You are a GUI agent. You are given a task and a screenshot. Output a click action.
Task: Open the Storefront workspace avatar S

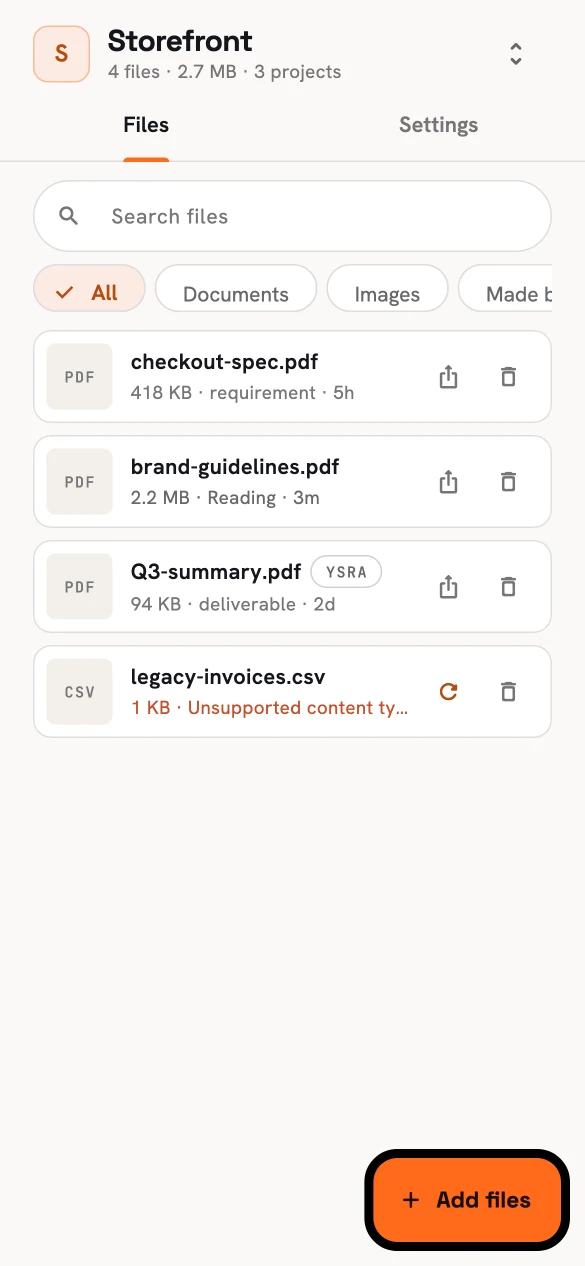tap(61, 54)
